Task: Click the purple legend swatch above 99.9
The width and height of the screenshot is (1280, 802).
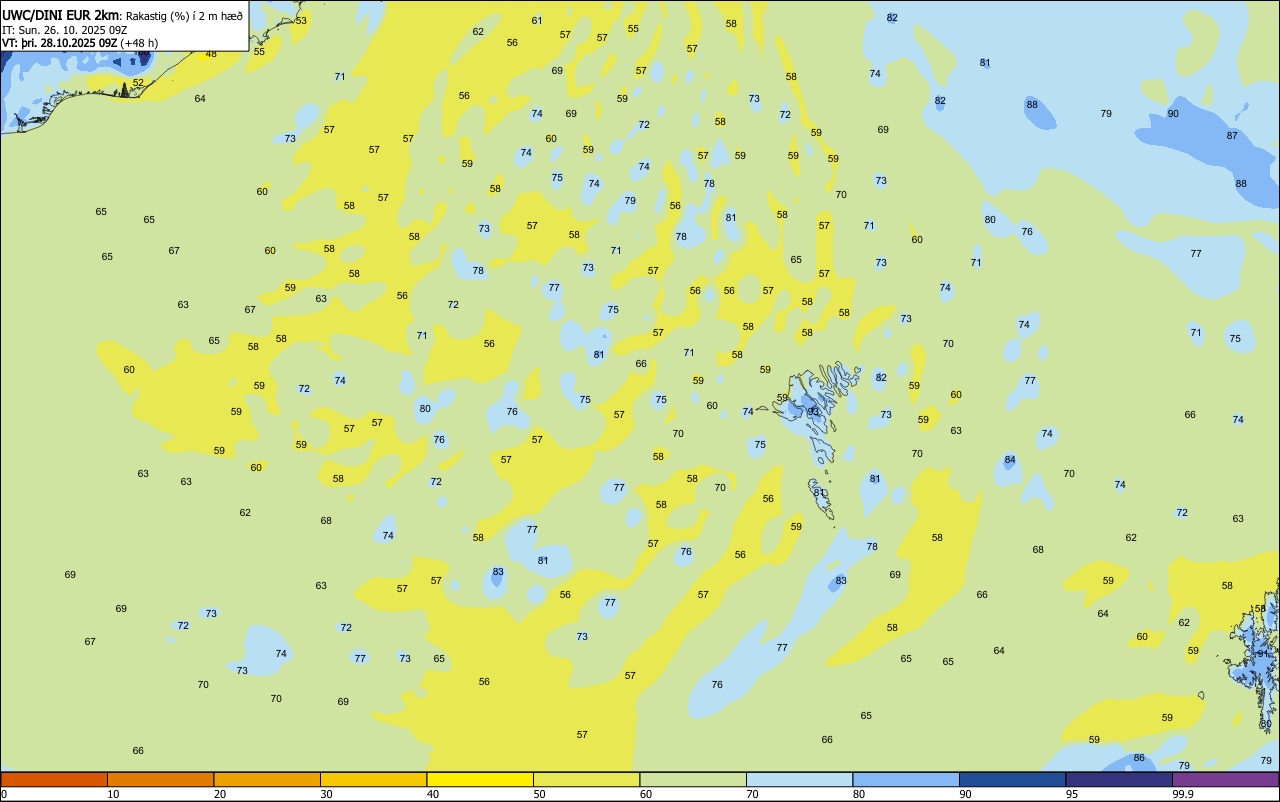Action: click(1225, 779)
